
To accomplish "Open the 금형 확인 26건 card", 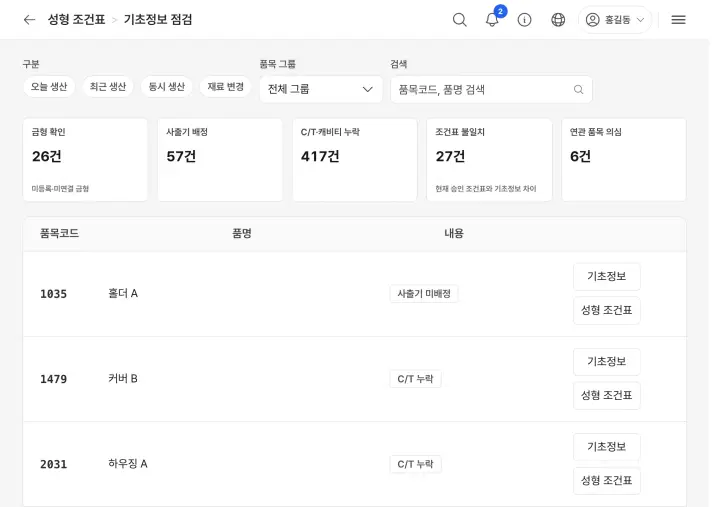I will 85,160.
